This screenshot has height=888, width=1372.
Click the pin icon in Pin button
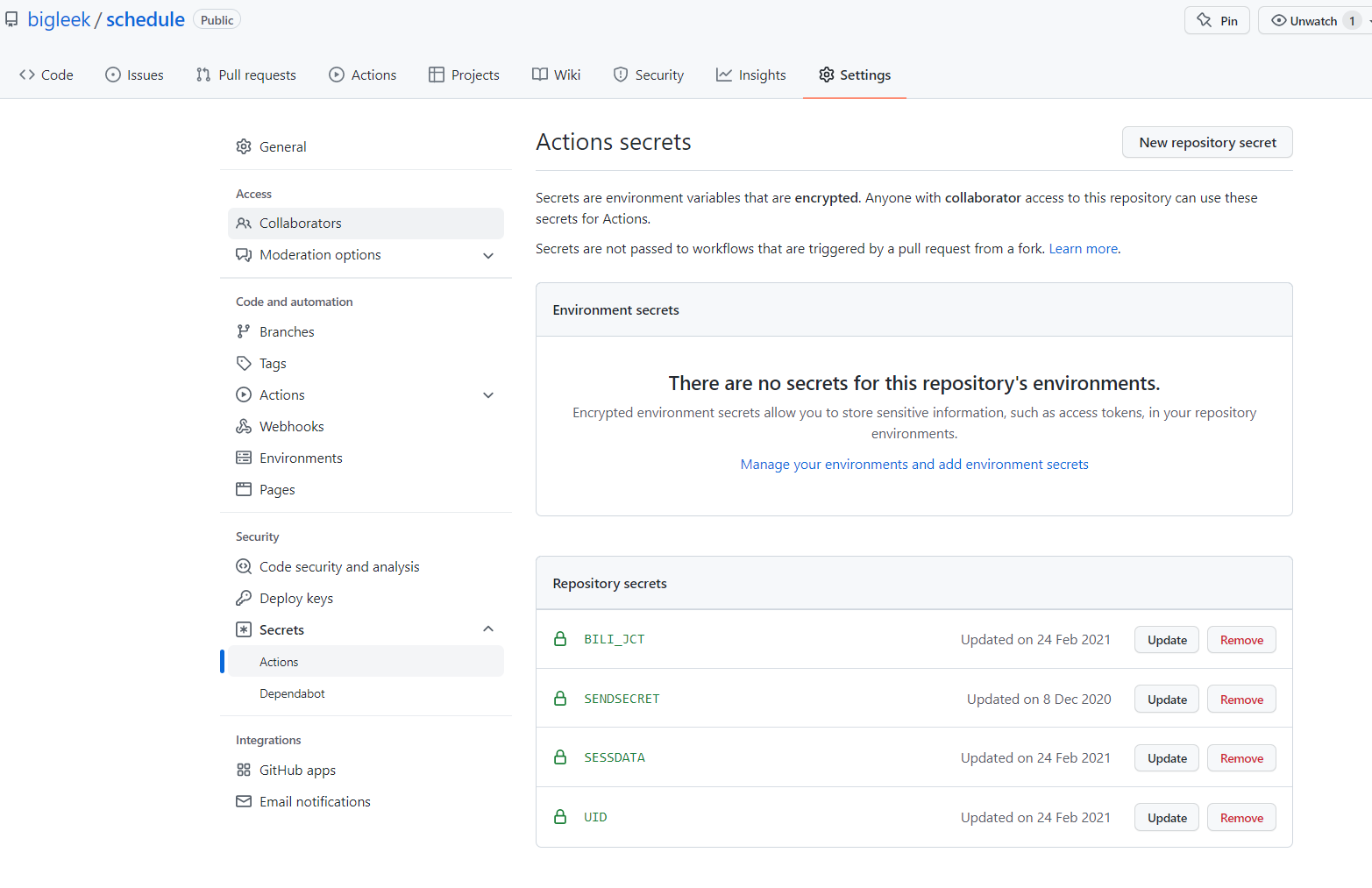click(x=1205, y=20)
